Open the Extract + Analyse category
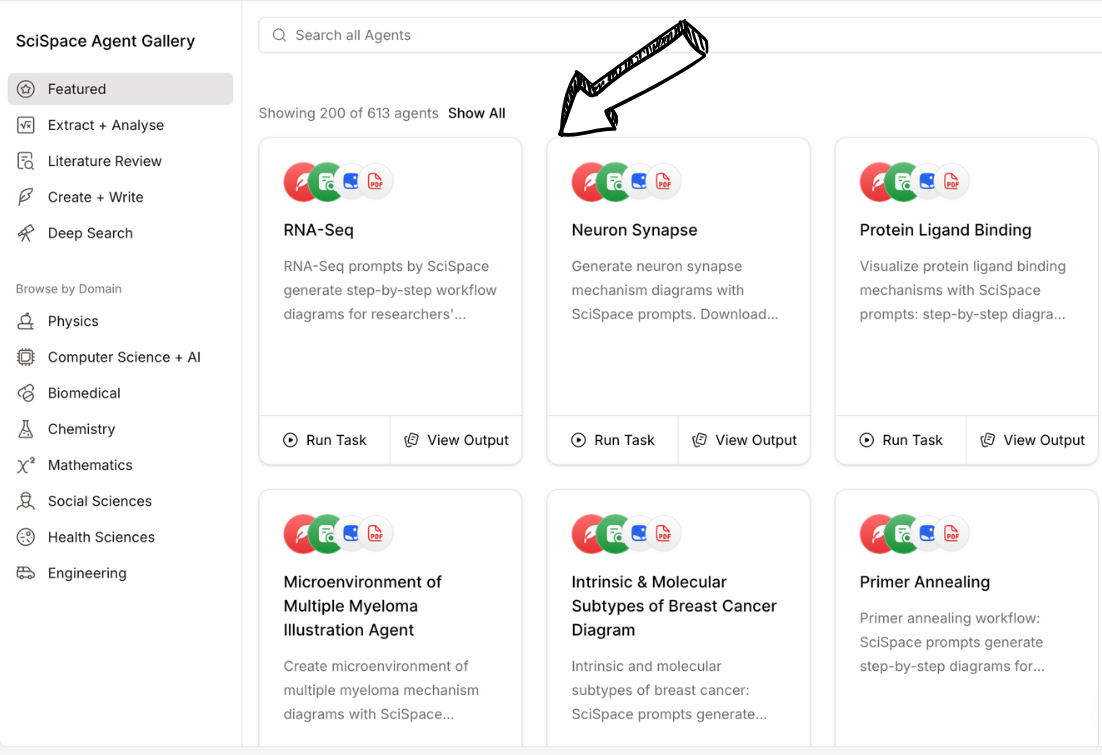The width and height of the screenshot is (1102, 755). pyautogui.click(x=105, y=125)
